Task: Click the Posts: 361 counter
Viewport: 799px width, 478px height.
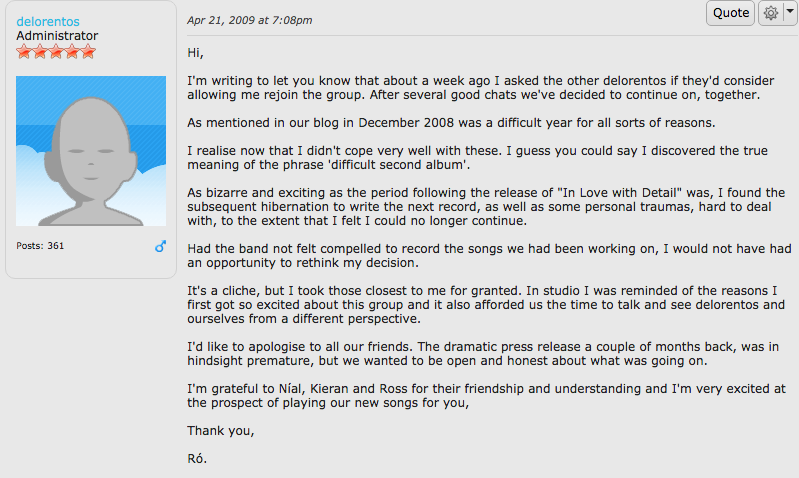Action: (x=40, y=246)
